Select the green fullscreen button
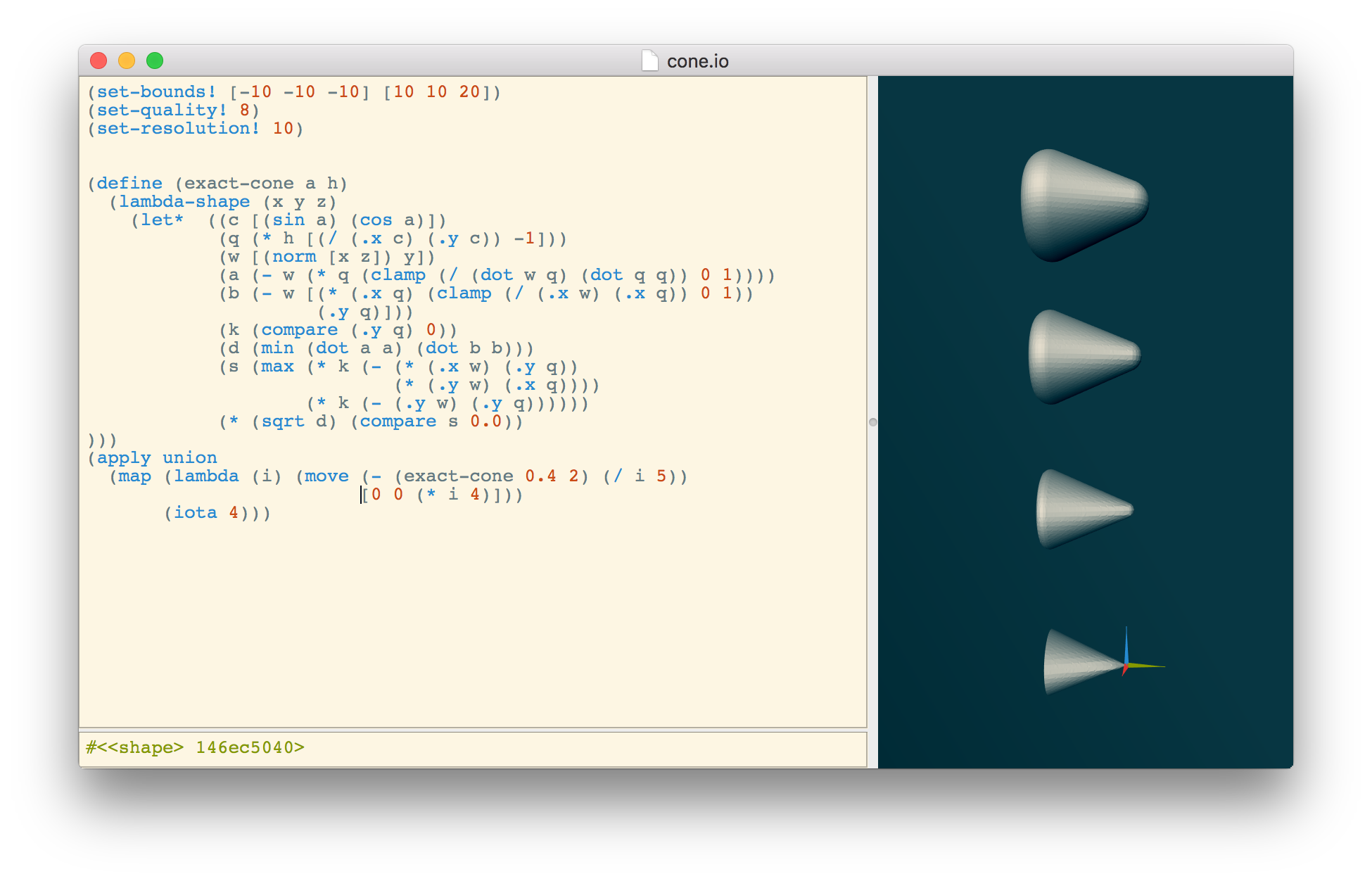1372x881 pixels. tap(154, 61)
